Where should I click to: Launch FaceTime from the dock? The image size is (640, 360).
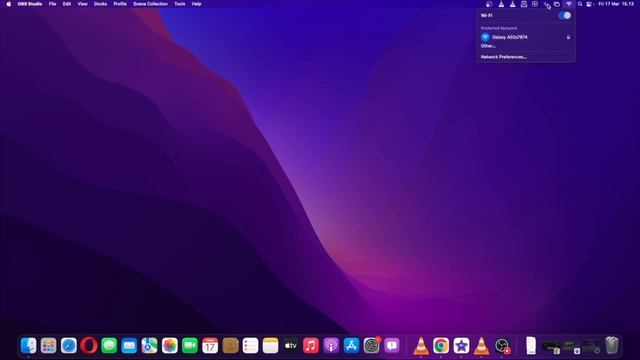pos(190,346)
